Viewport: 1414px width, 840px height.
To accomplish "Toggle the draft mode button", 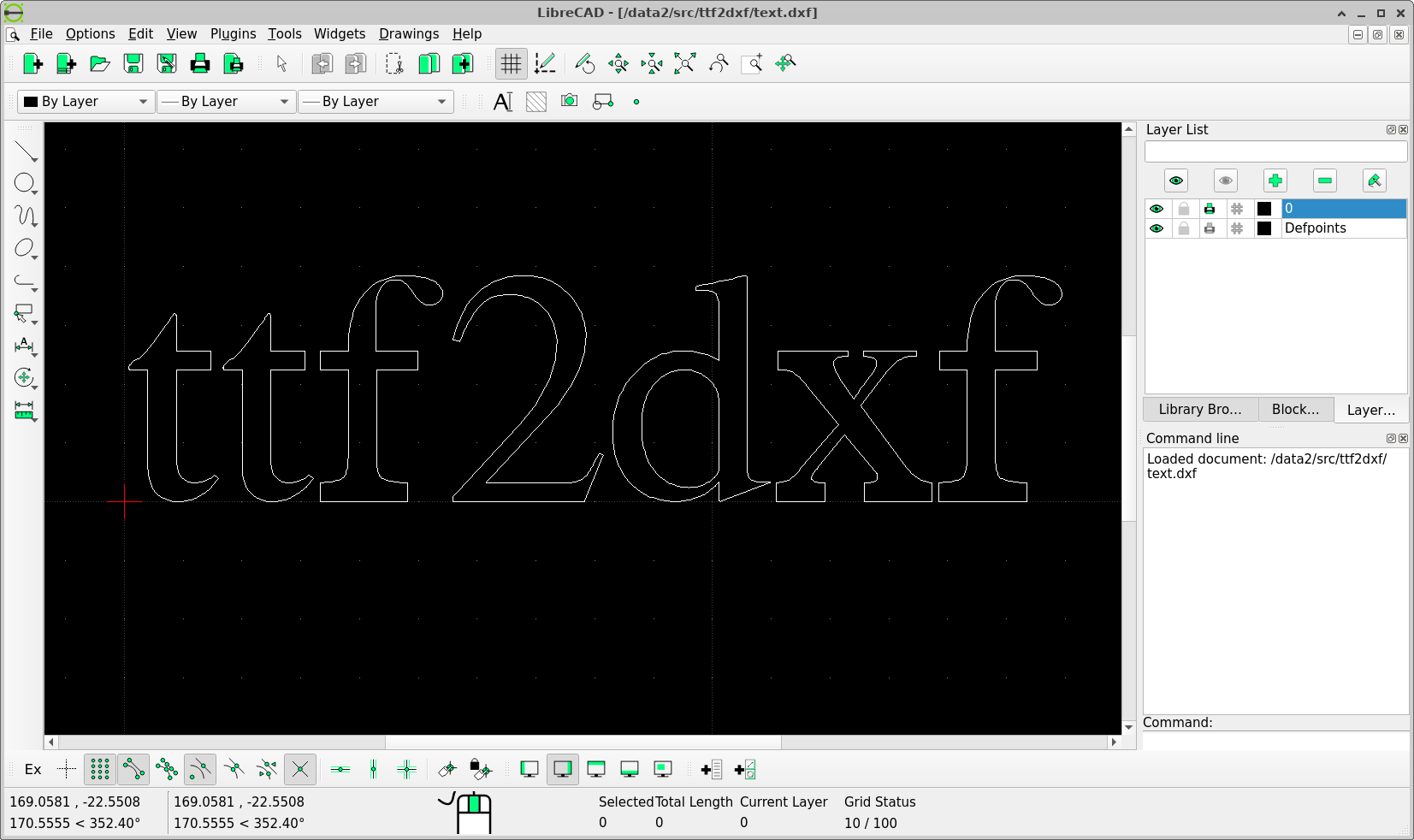I will point(545,63).
